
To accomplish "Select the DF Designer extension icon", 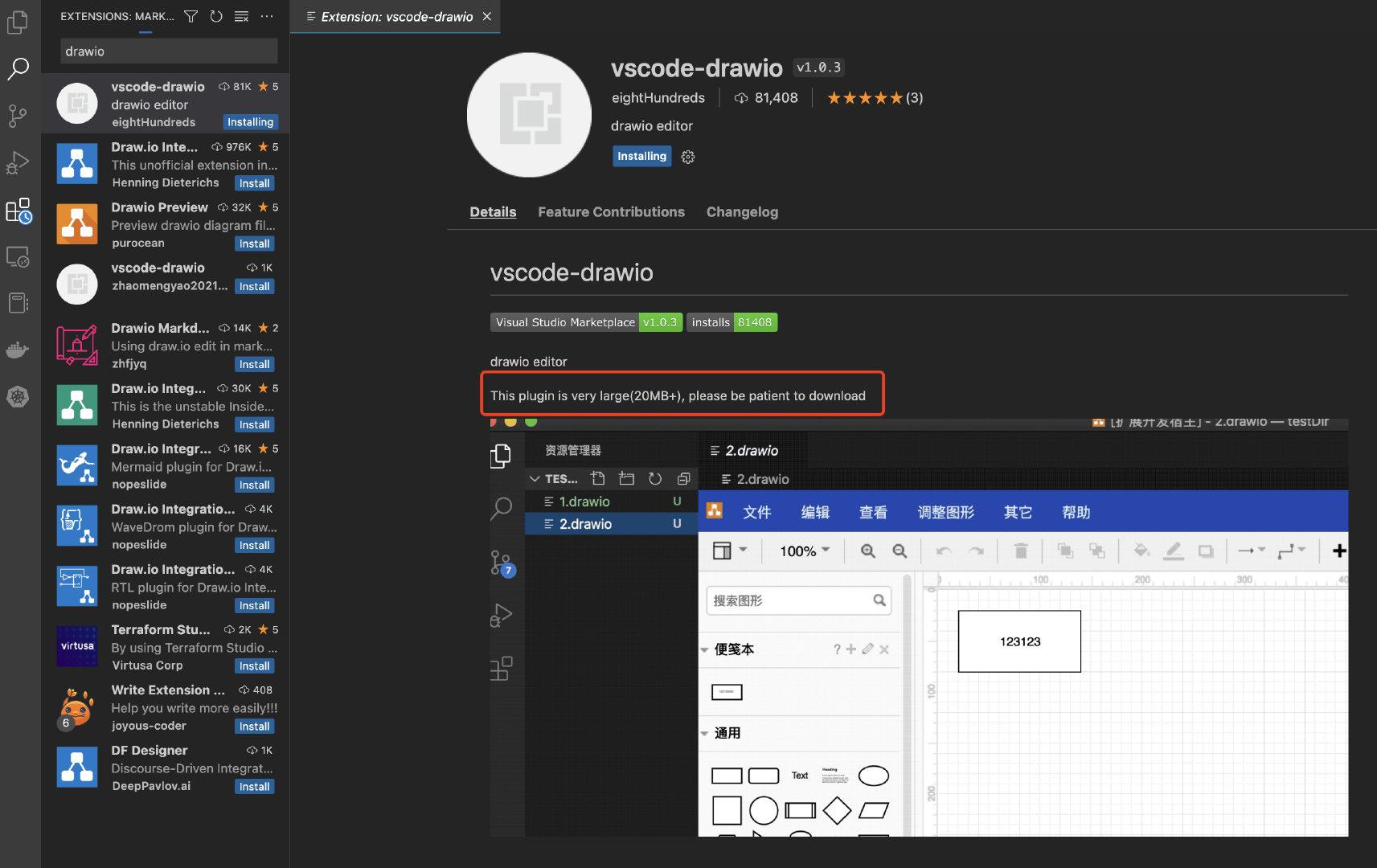I will [x=77, y=766].
